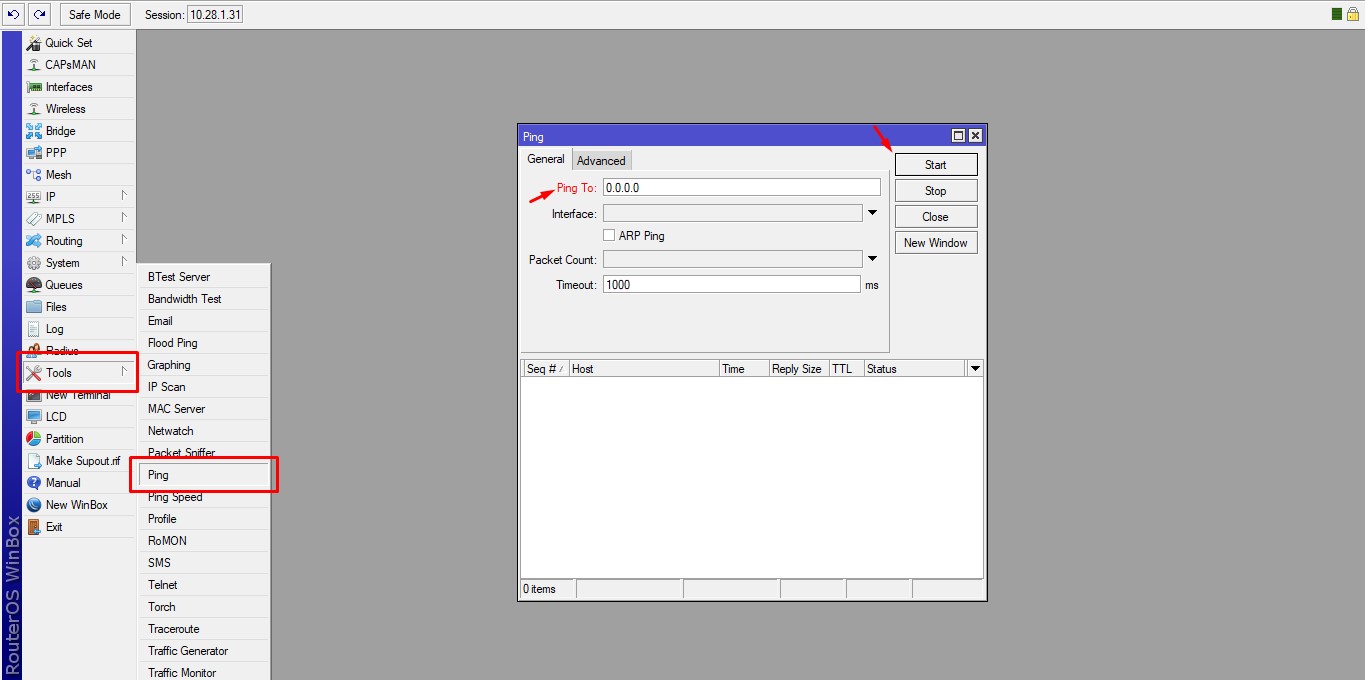Click the Close button in Ping dialog
The height and width of the screenshot is (680, 1365).
coord(936,217)
